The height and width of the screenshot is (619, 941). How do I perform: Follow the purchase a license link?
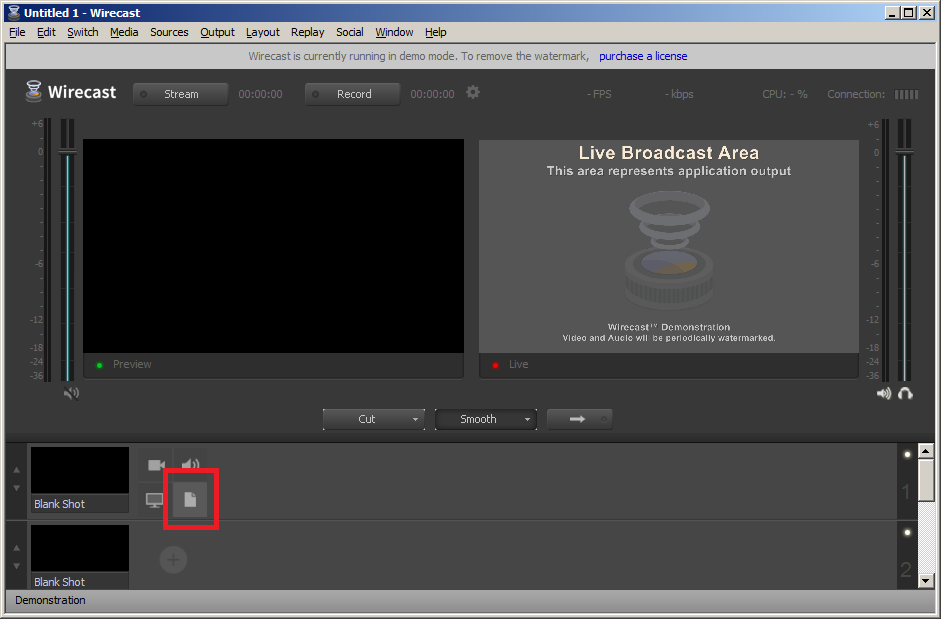(643, 56)
